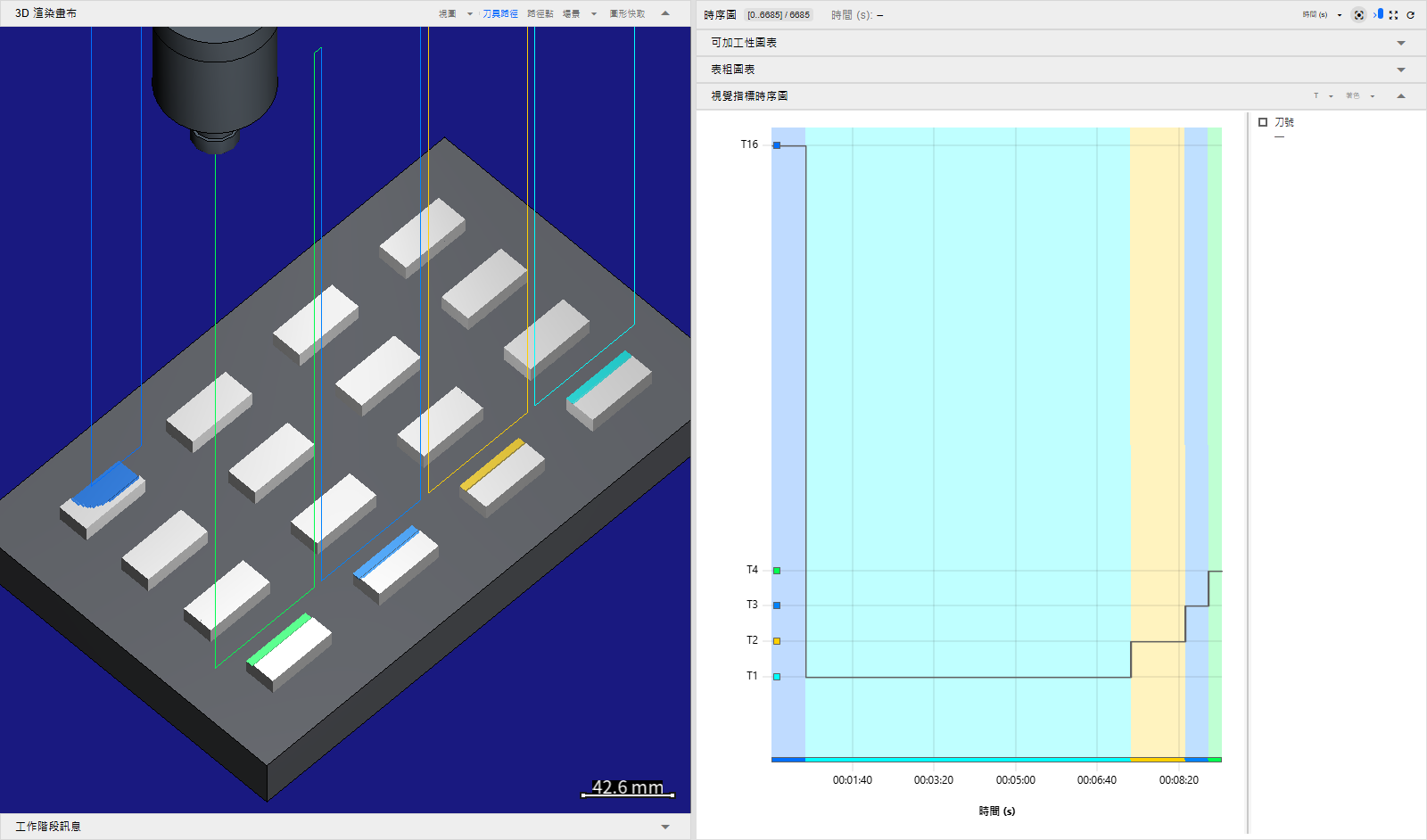1427x840 pixels.
Task: Expand the 表粗圖表 panel
Action: [1401, 70]
